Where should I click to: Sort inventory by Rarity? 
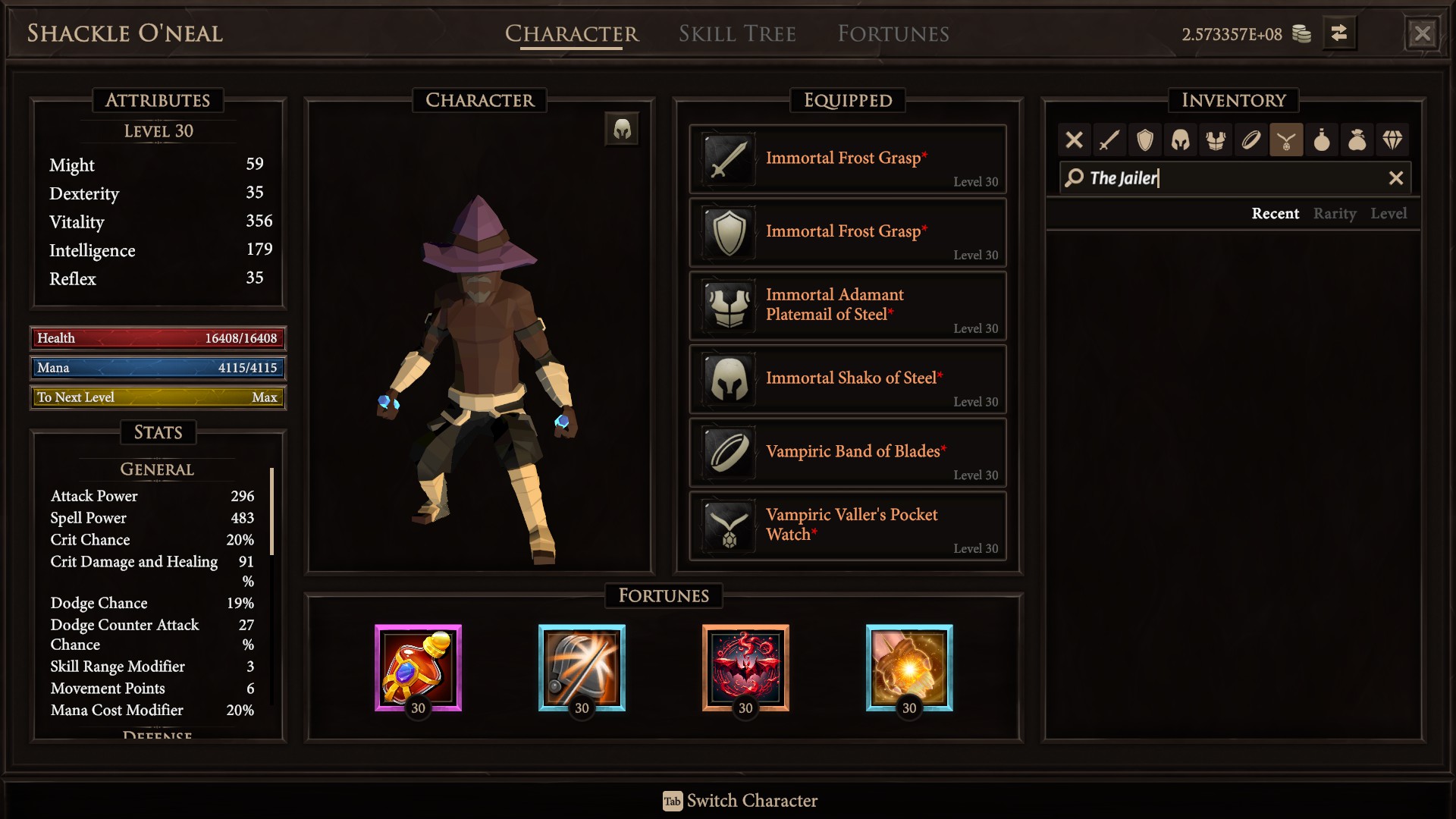tap(1335, 214)
